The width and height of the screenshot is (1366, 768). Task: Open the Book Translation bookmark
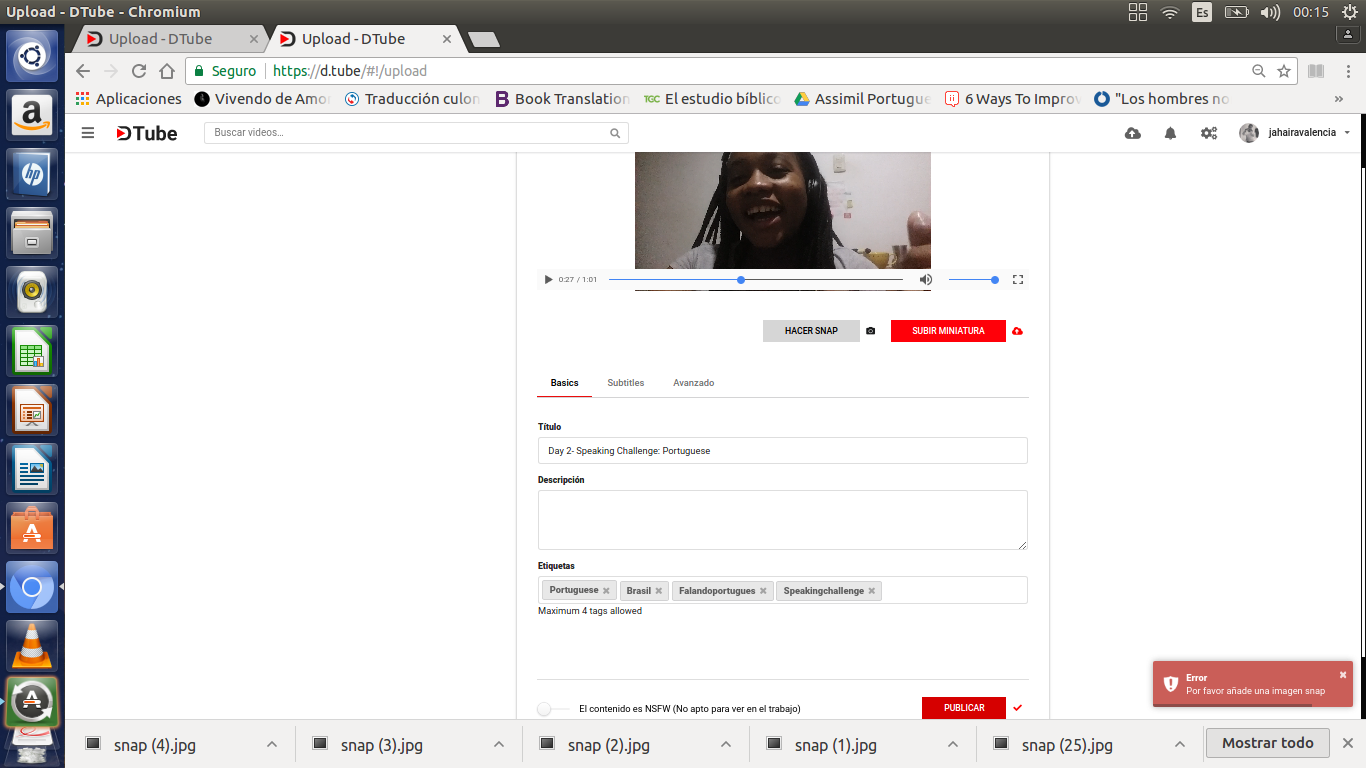tap(562, 99)
